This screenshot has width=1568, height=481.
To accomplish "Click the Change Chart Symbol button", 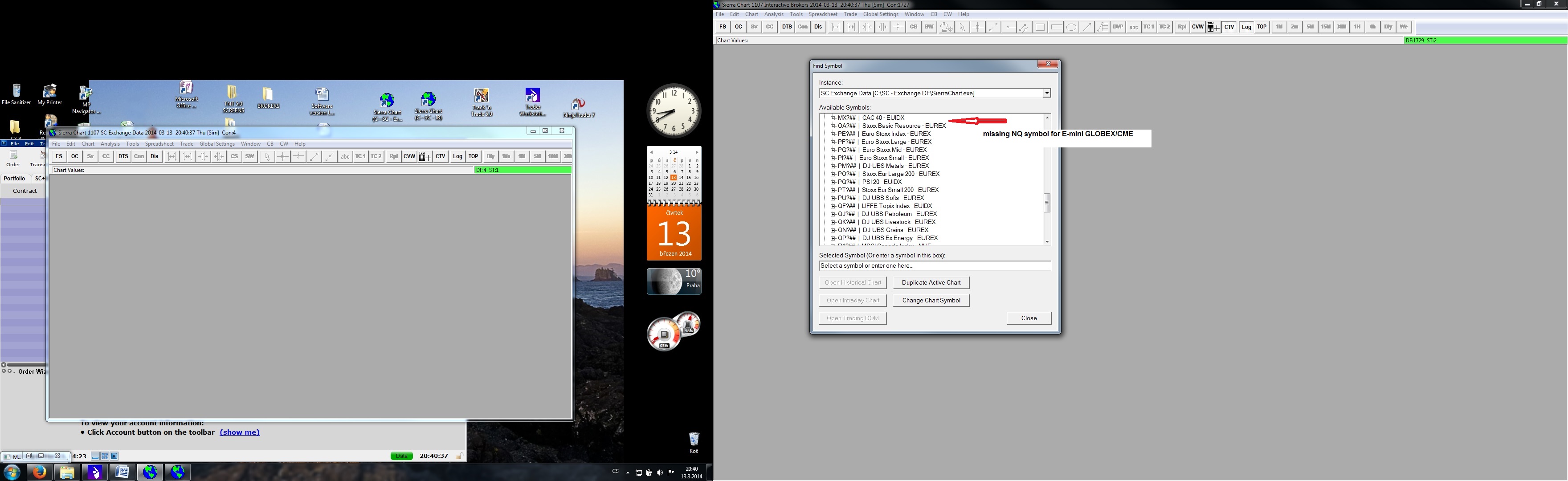I will tap(931, 300).
